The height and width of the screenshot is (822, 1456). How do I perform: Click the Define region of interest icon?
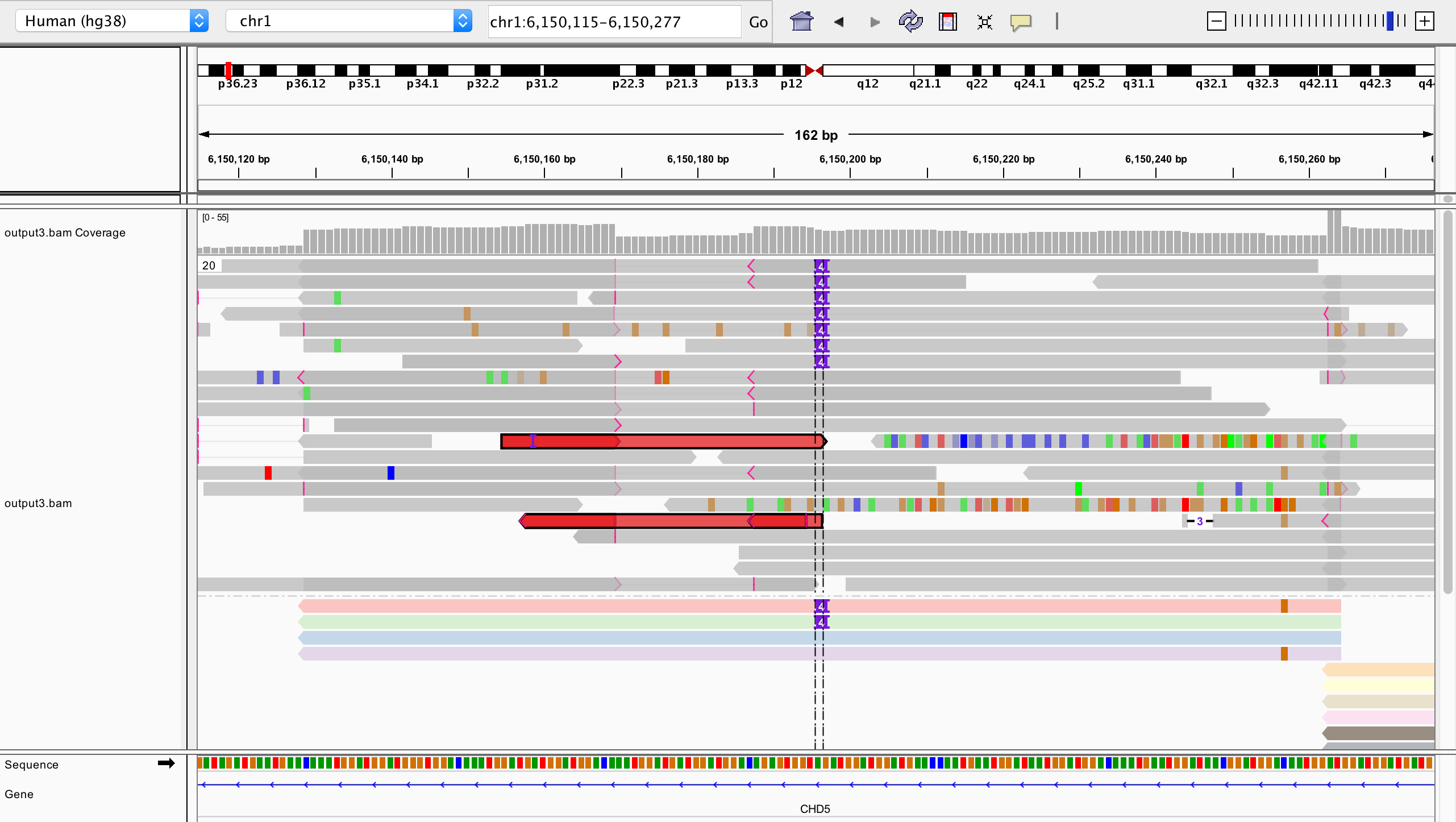pyautogui.click(x=947, y=22)
